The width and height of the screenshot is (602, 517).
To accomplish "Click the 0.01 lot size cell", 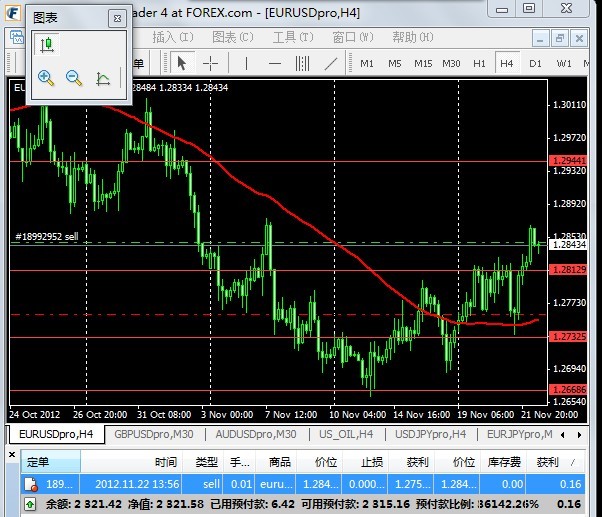I will pos(241,484).
